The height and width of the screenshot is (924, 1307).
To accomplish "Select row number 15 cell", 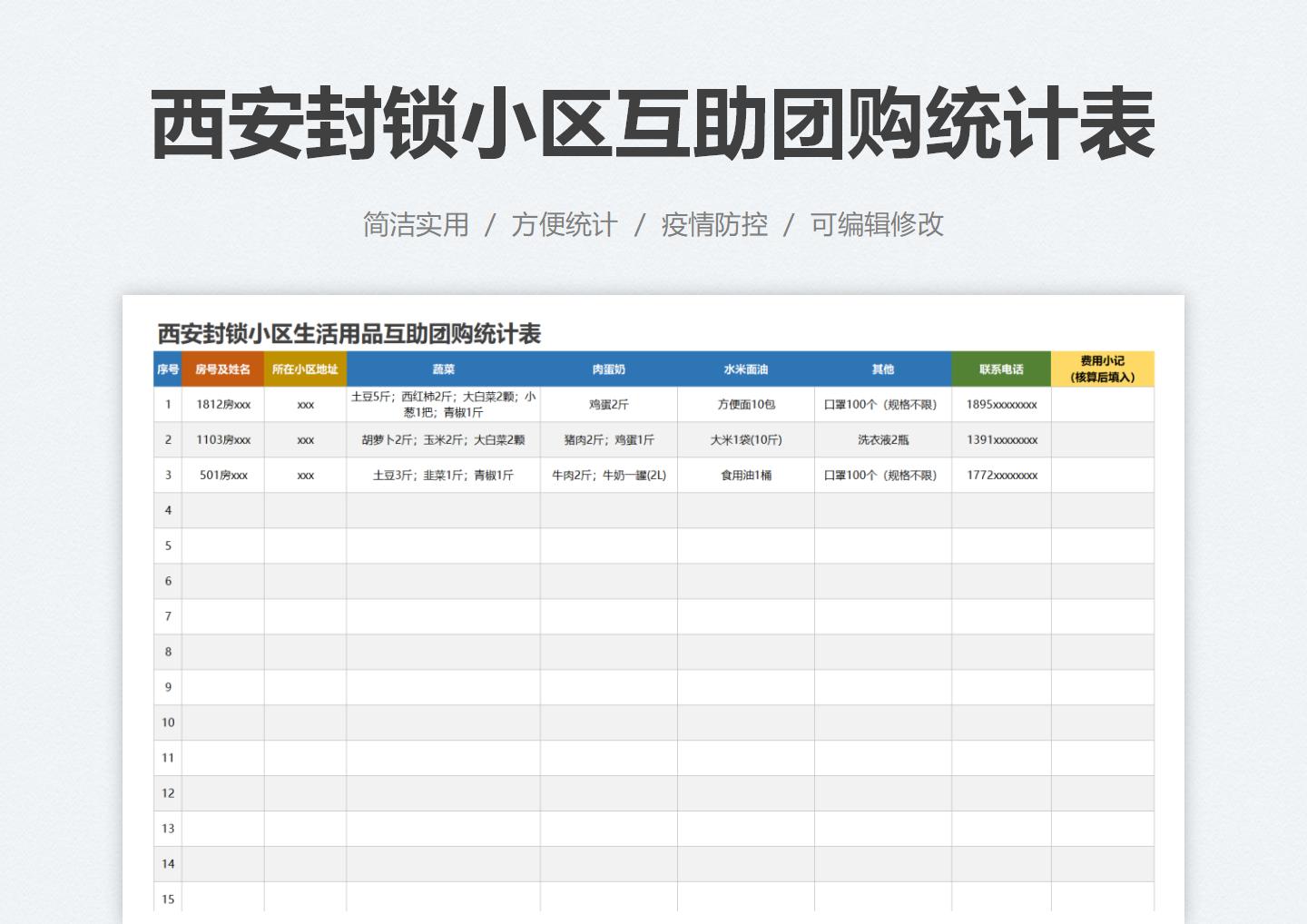I will (168, 898).
